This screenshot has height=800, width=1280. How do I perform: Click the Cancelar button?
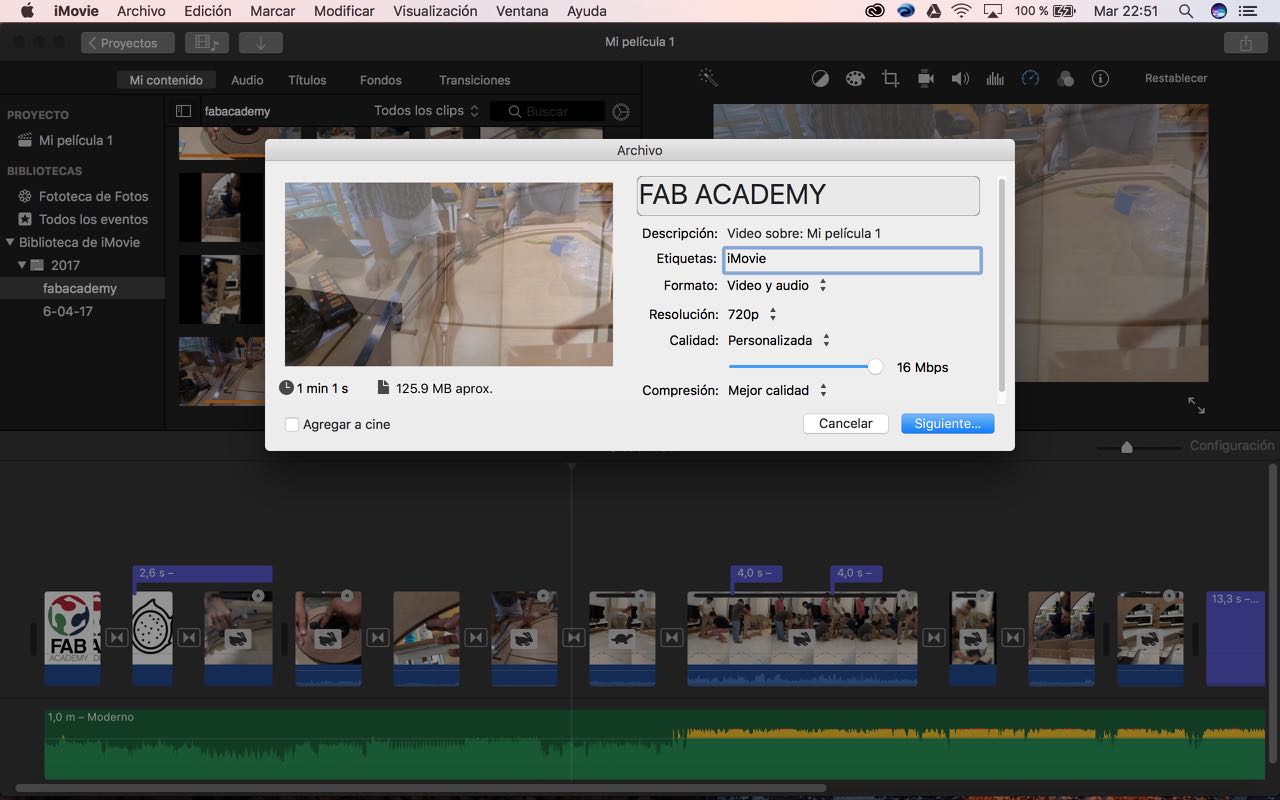[846, 424]
